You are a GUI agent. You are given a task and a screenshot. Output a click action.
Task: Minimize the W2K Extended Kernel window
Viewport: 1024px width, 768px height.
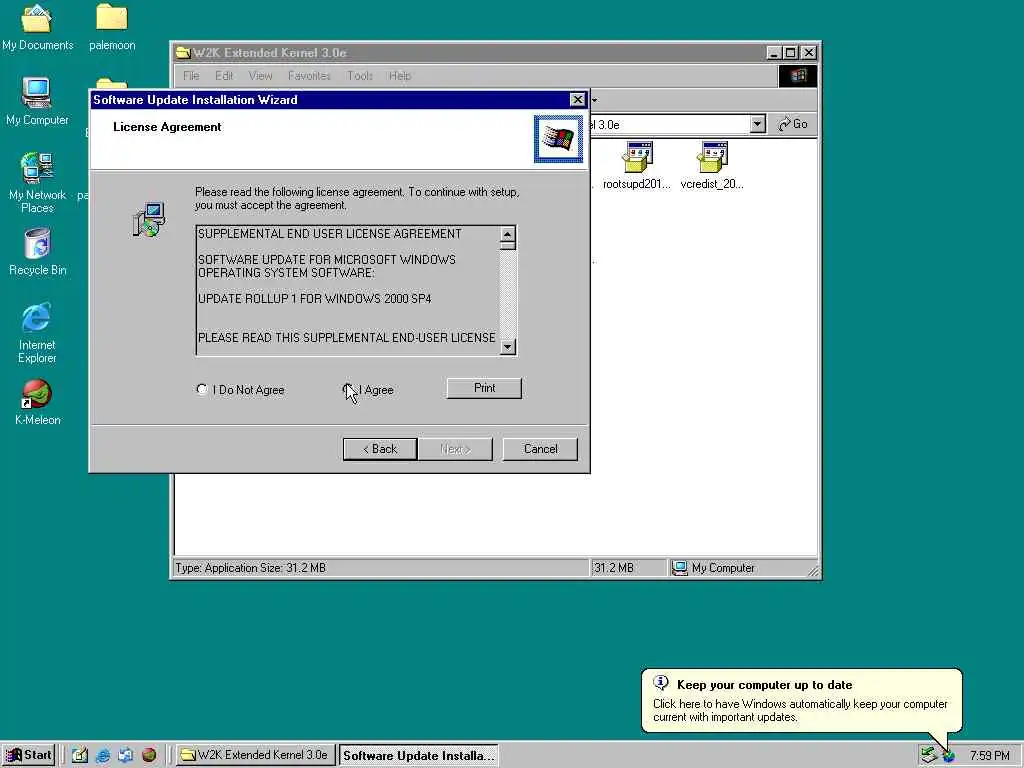click(x=773, y=53)
